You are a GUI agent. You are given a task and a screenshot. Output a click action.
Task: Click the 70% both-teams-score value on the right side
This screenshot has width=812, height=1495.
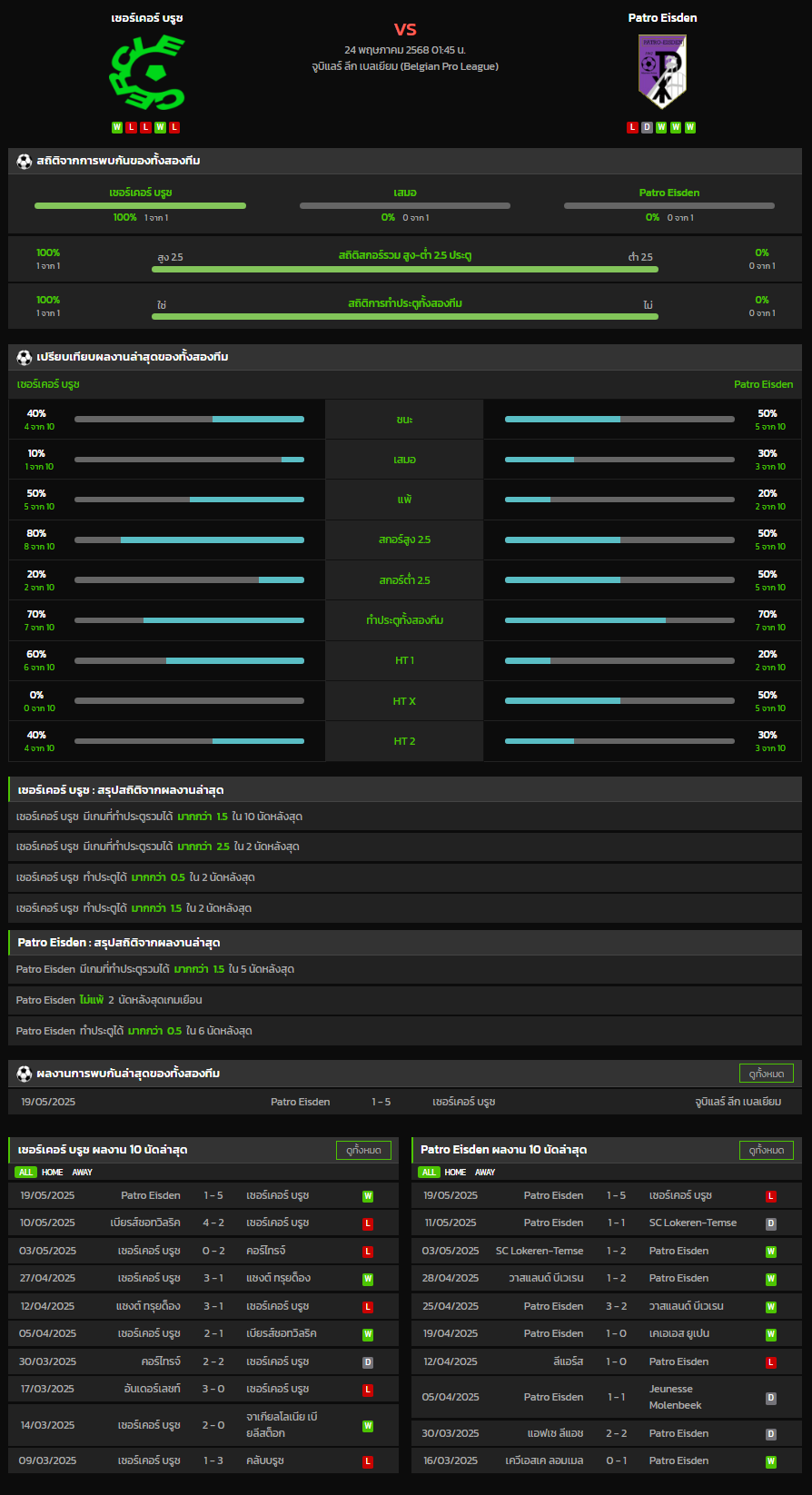[767, 614]
